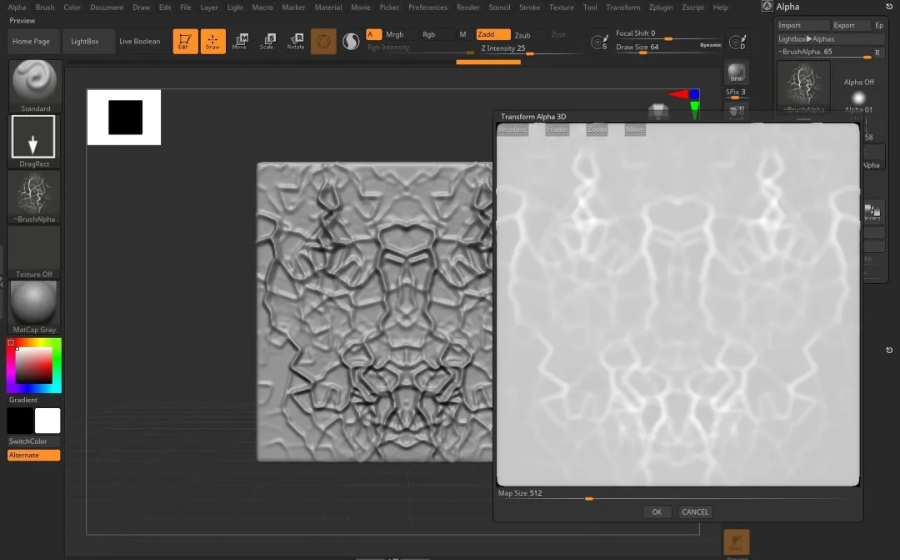Click CANCEL in Transform Alpha 3D dialog
Image resolution: width=900 pixels, height=560 pixels.
[x=695, y=512]
